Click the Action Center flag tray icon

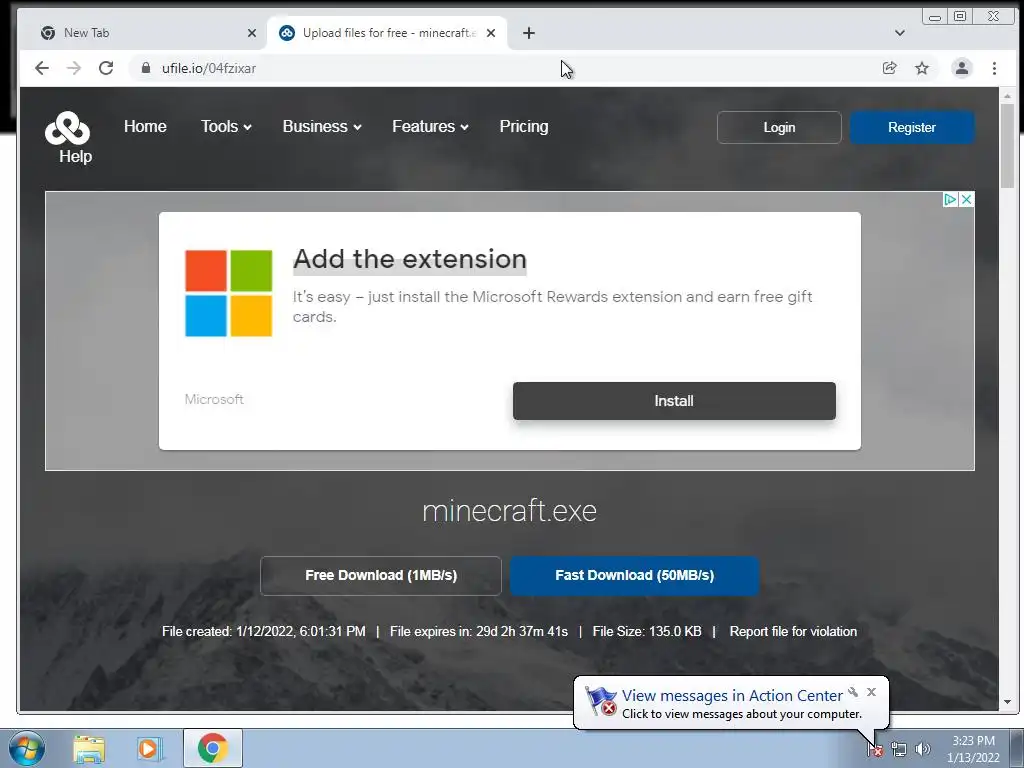click(x=875, y=750)
